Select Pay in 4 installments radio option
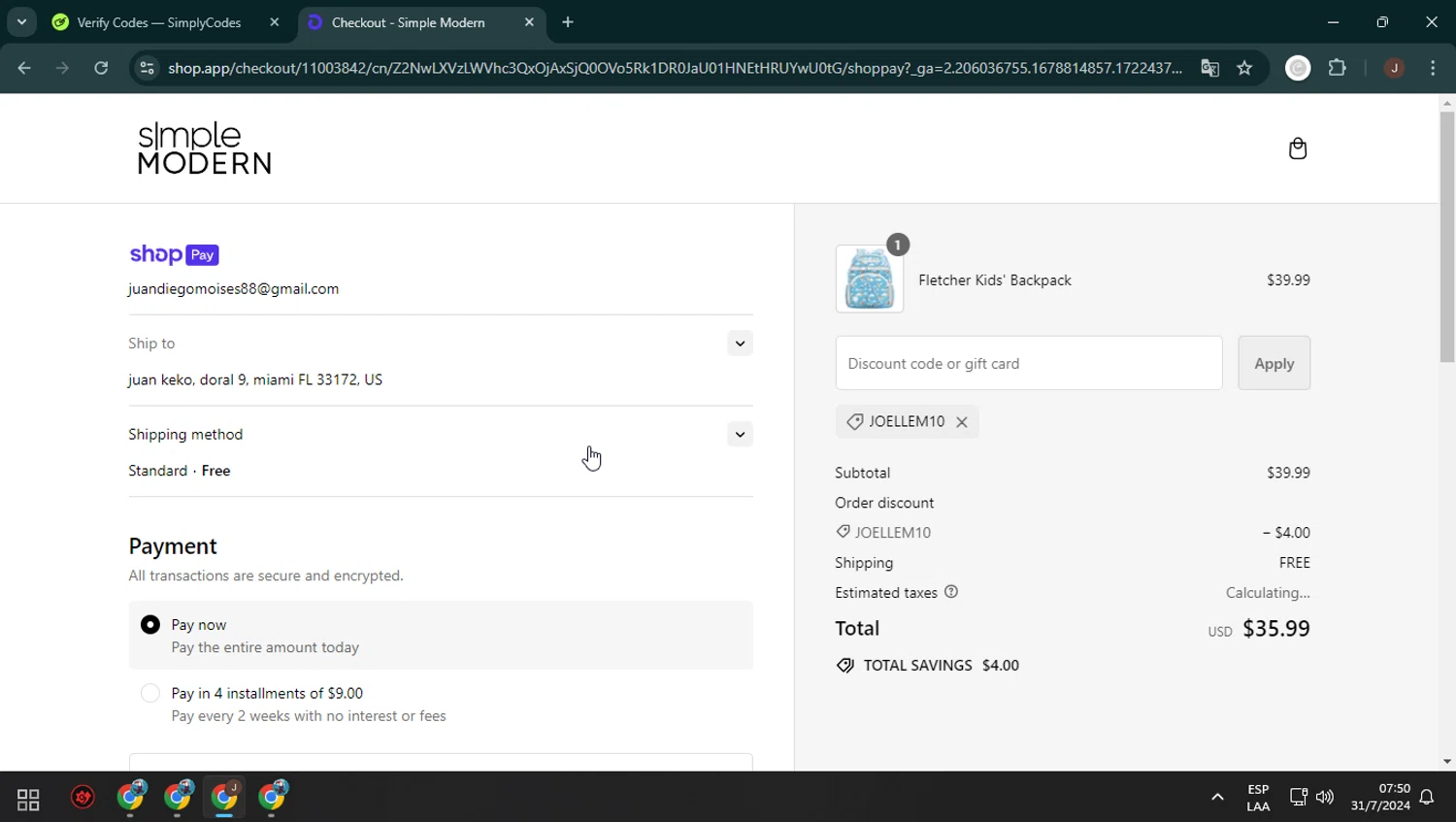This screenshot has height=822, width=1456. [x=150, y=693]
